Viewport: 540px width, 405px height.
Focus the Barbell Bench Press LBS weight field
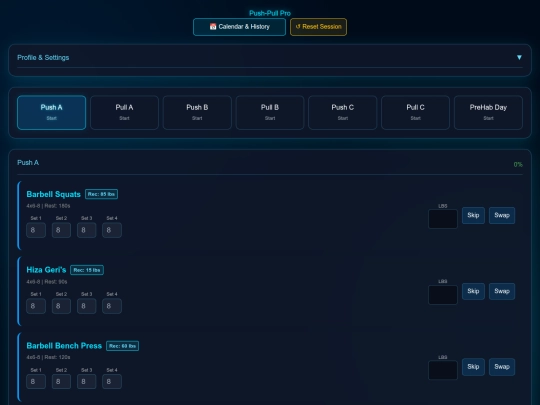click(443, 370)
